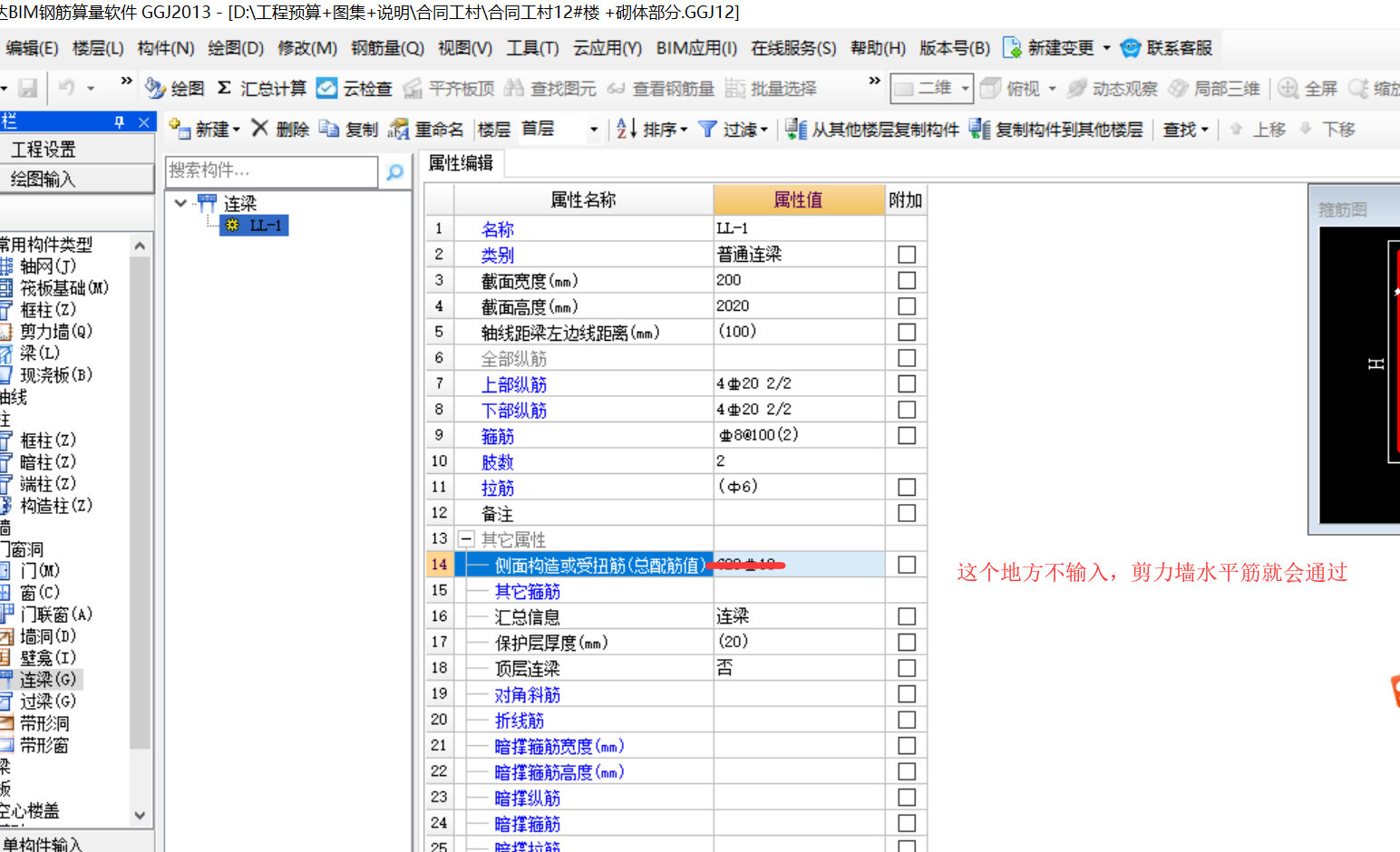Toggle 附加 checkbox for 截面宽度 row
This screenshot has height=852, width=1400.
click(x=907, y=280)
